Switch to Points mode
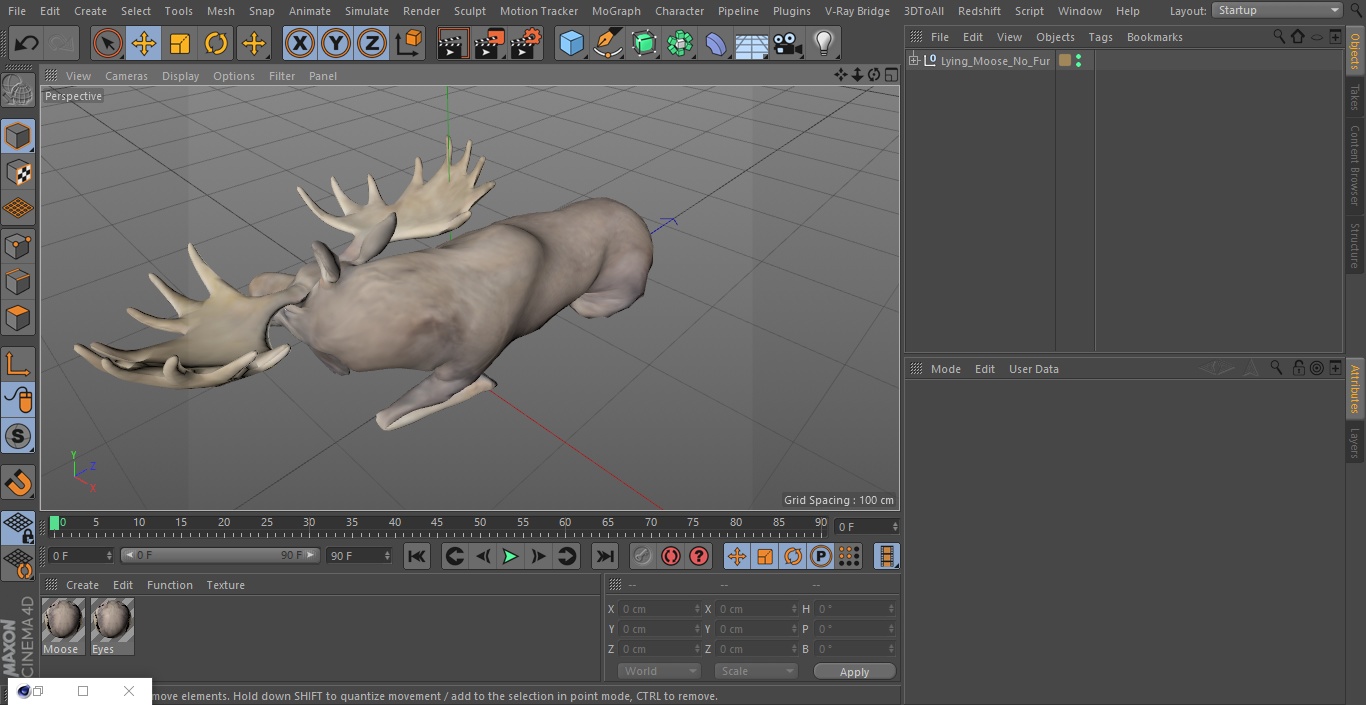Image resolution: width=1366 pixels, height=705 pixels. point(18,245)
